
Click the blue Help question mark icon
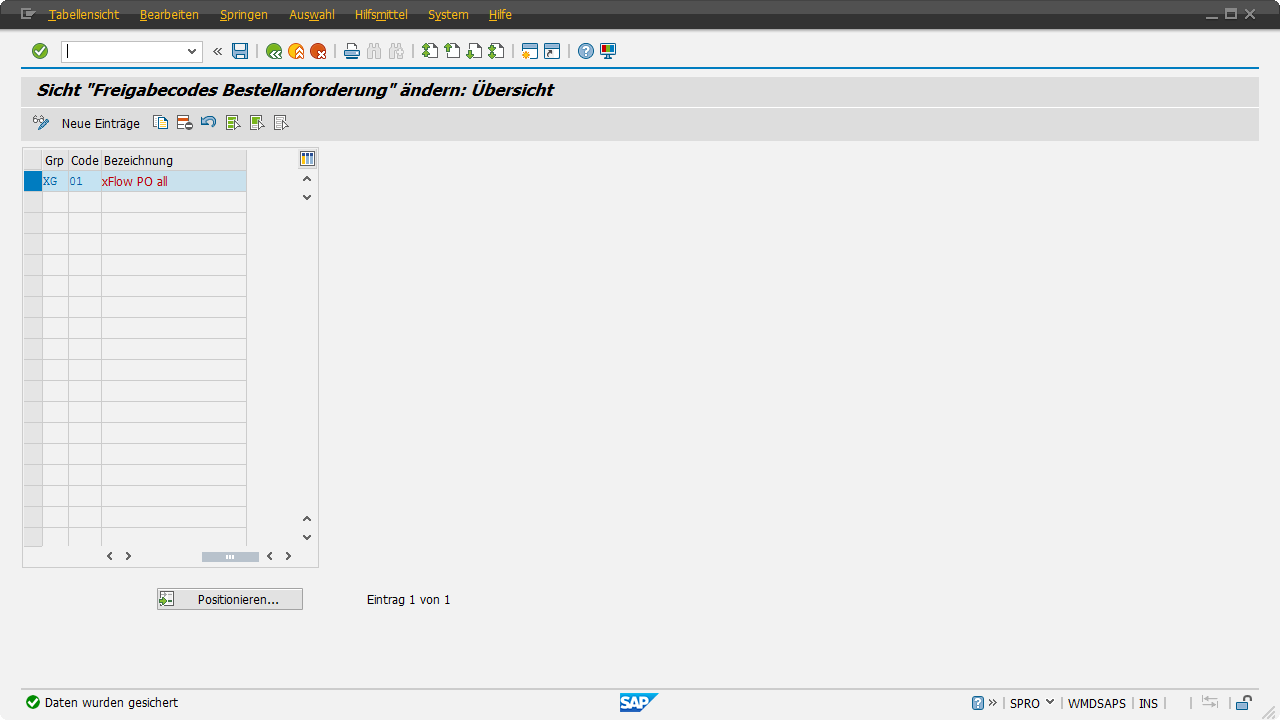pos(586,51)
